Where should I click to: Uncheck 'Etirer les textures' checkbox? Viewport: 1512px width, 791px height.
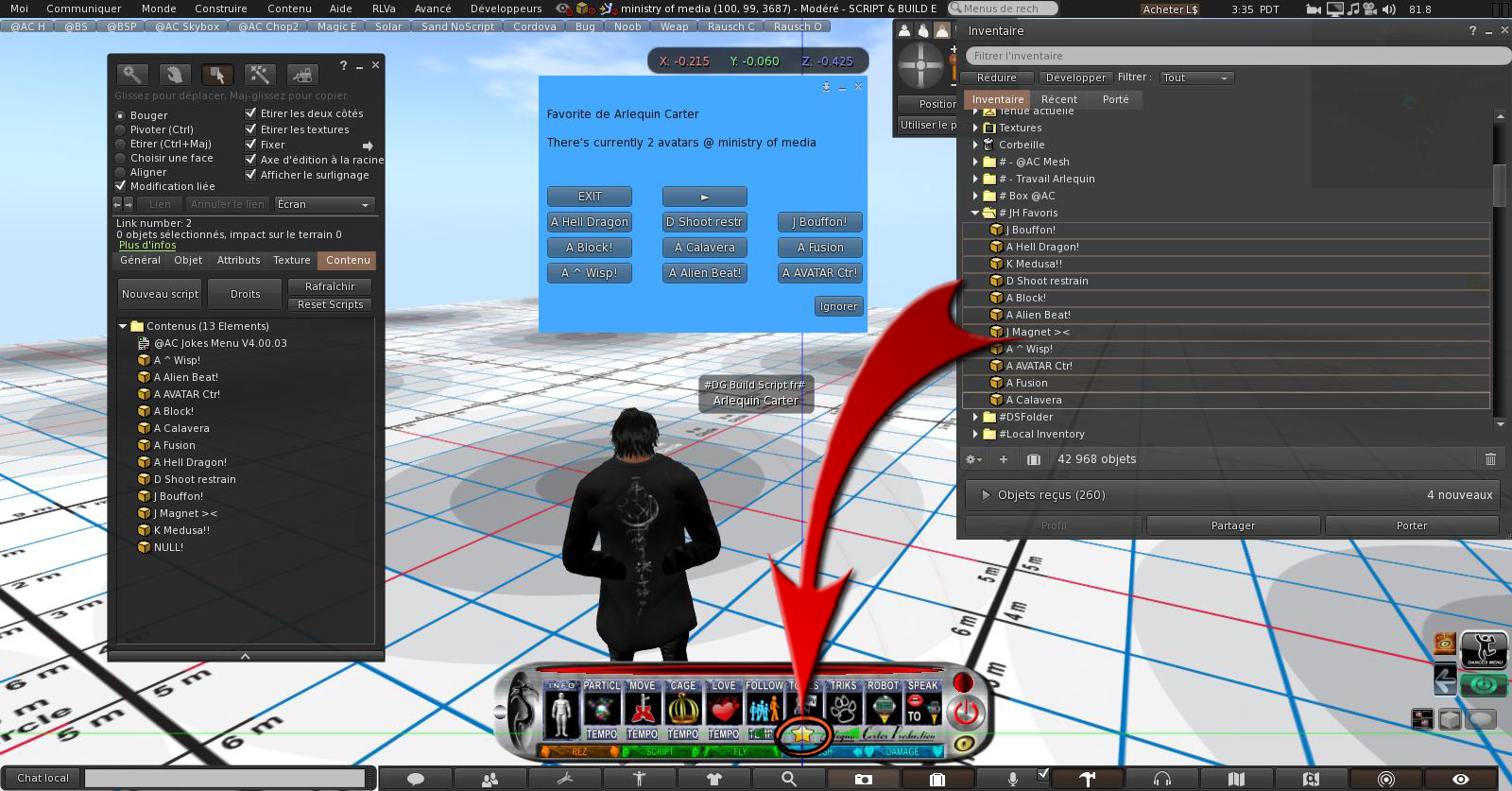[251, 129]
